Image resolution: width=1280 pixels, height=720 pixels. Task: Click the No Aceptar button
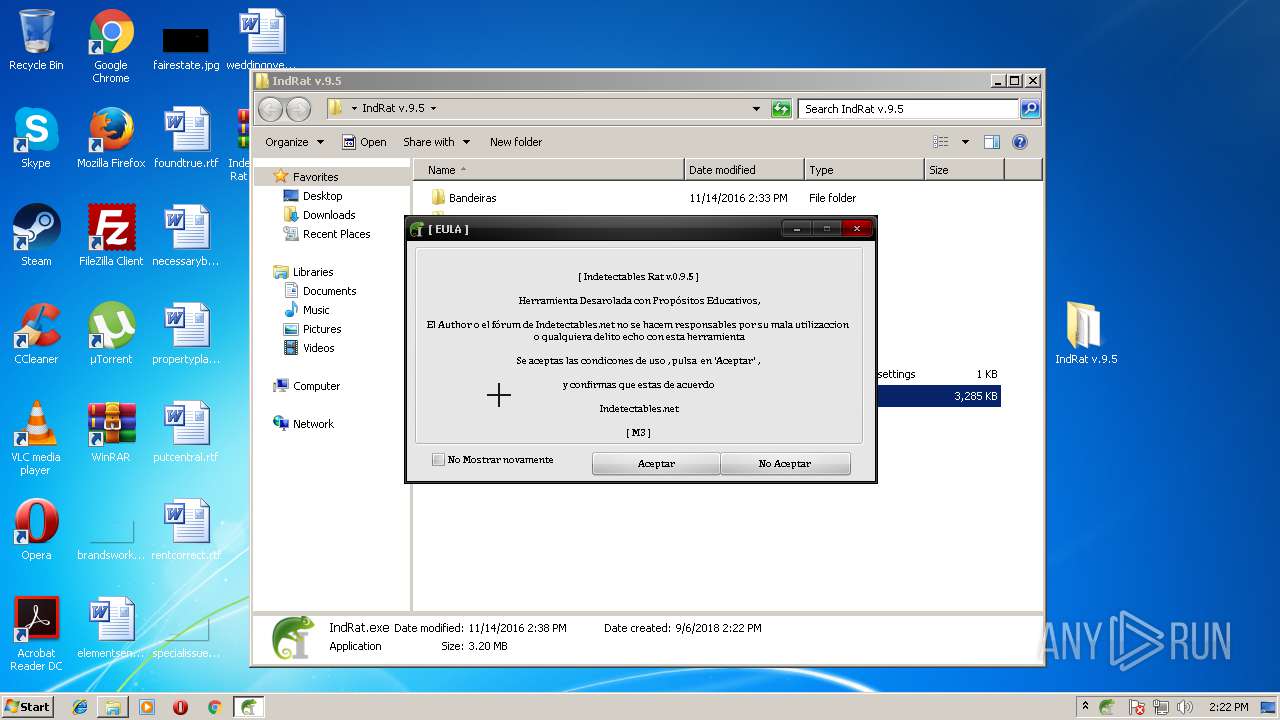point(785,464)
